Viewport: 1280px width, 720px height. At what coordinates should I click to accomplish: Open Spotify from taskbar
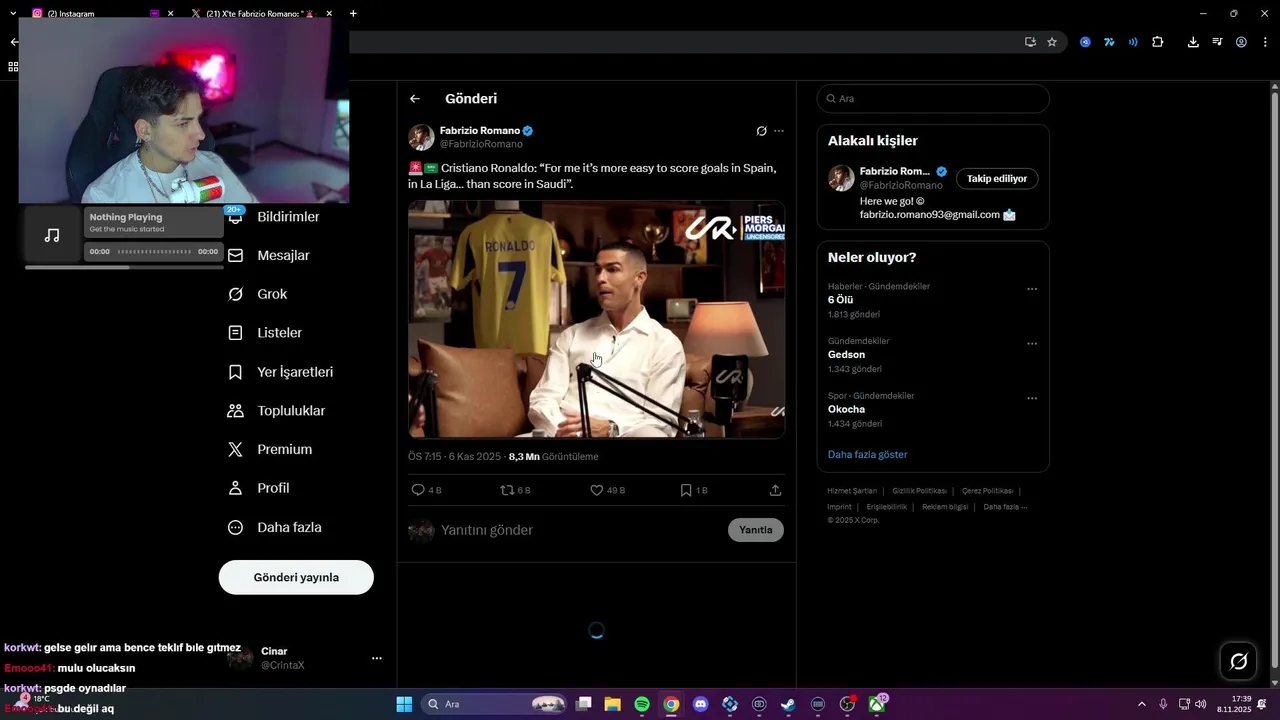pyautogui.click(x=642, y=704)
